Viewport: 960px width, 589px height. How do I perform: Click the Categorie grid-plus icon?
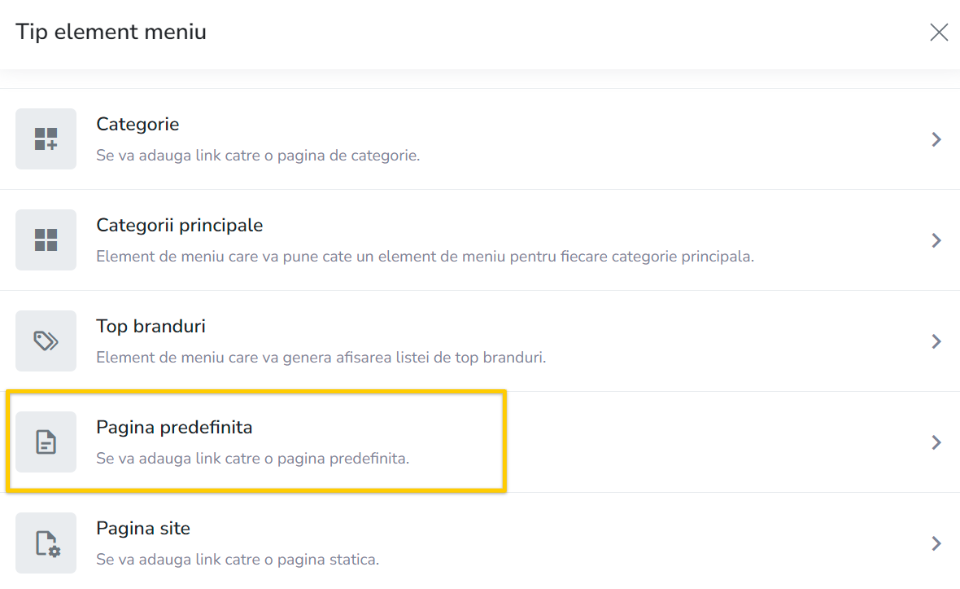point(46,139)
